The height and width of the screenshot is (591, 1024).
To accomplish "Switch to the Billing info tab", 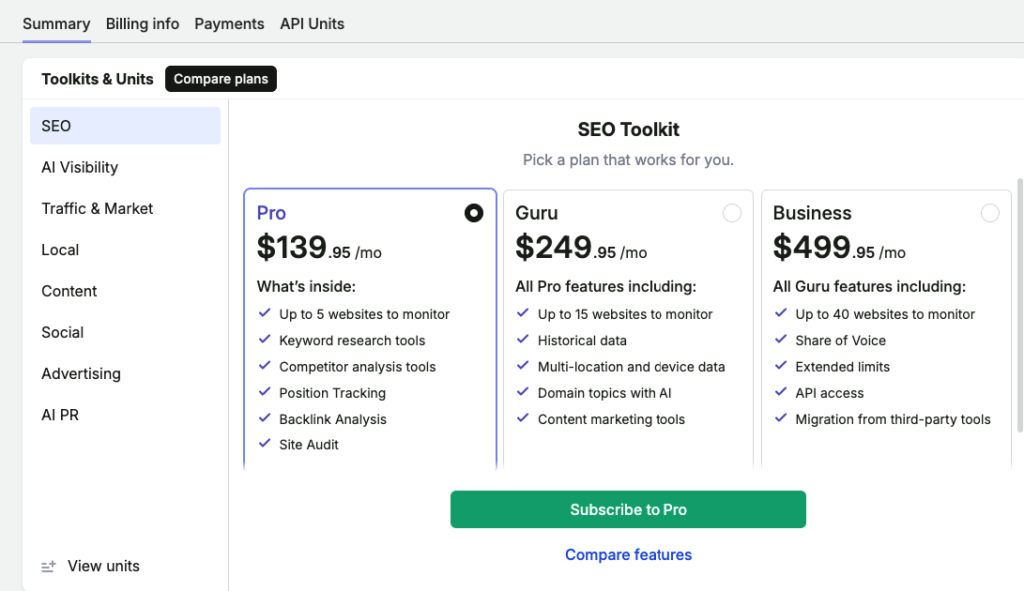I will [142, 24].
